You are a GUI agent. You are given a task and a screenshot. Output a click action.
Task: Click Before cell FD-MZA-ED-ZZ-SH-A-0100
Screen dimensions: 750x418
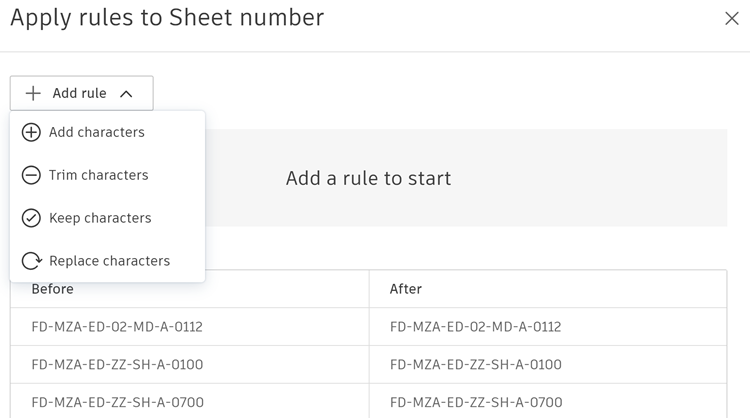(117, 365)
